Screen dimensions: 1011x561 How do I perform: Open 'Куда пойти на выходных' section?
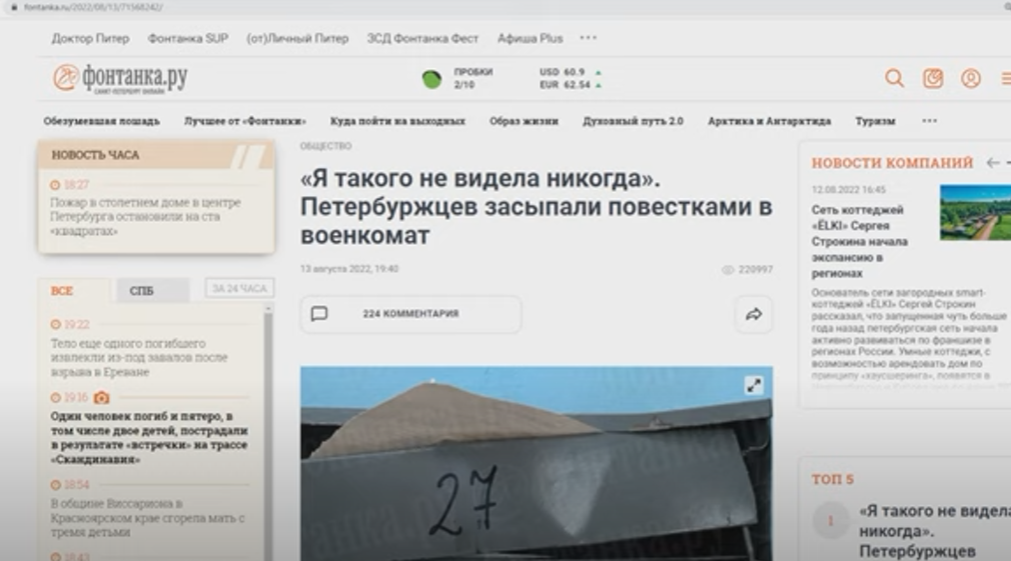[x=397, y=121]
